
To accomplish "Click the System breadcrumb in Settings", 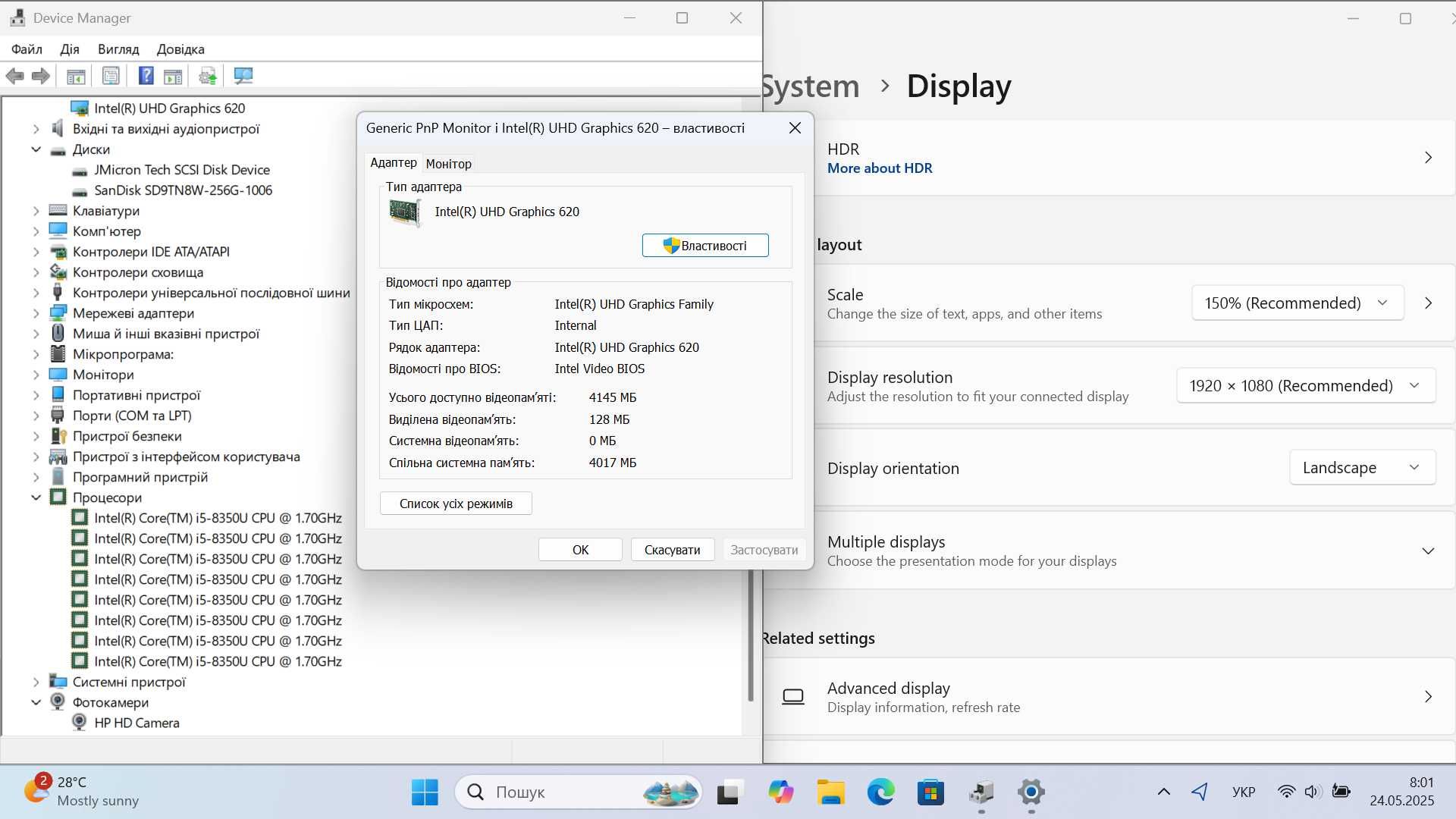I will point(810,86).
